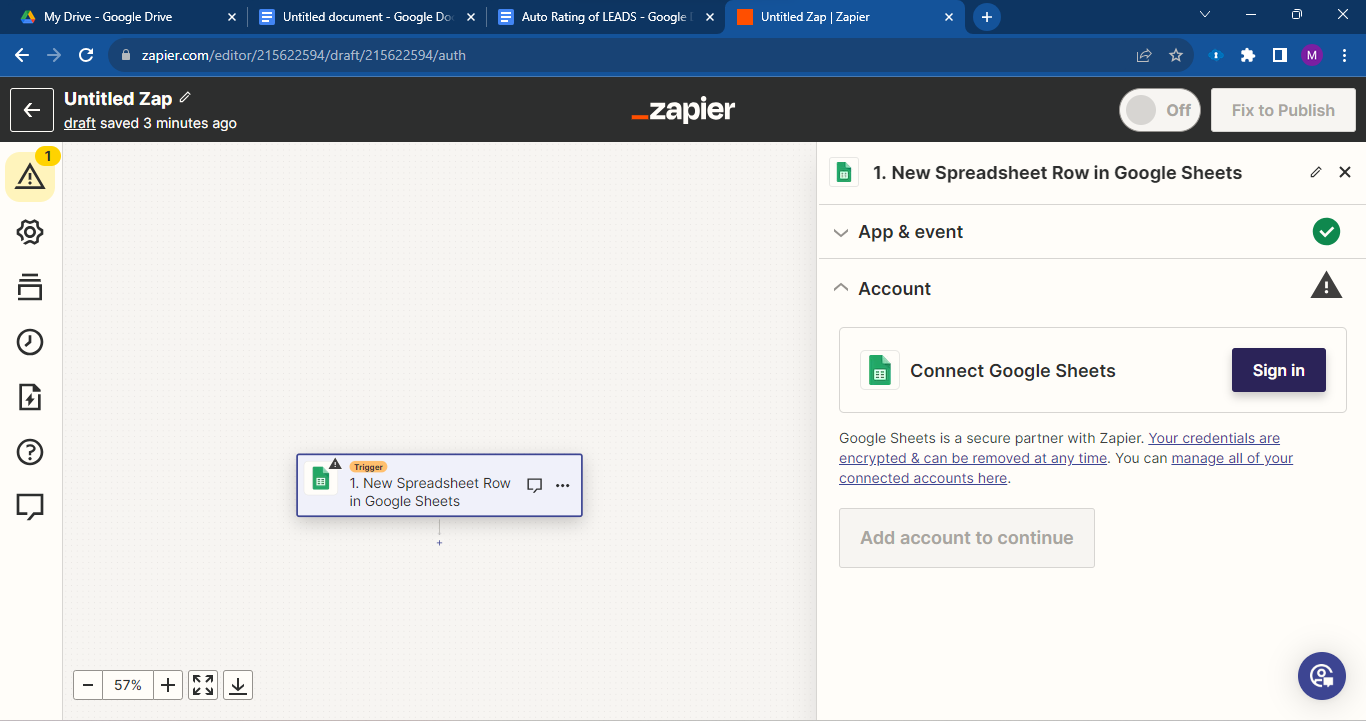Select the trigger step card on canvas
The height and width of the screenshot is (721, 1366).
439,486
